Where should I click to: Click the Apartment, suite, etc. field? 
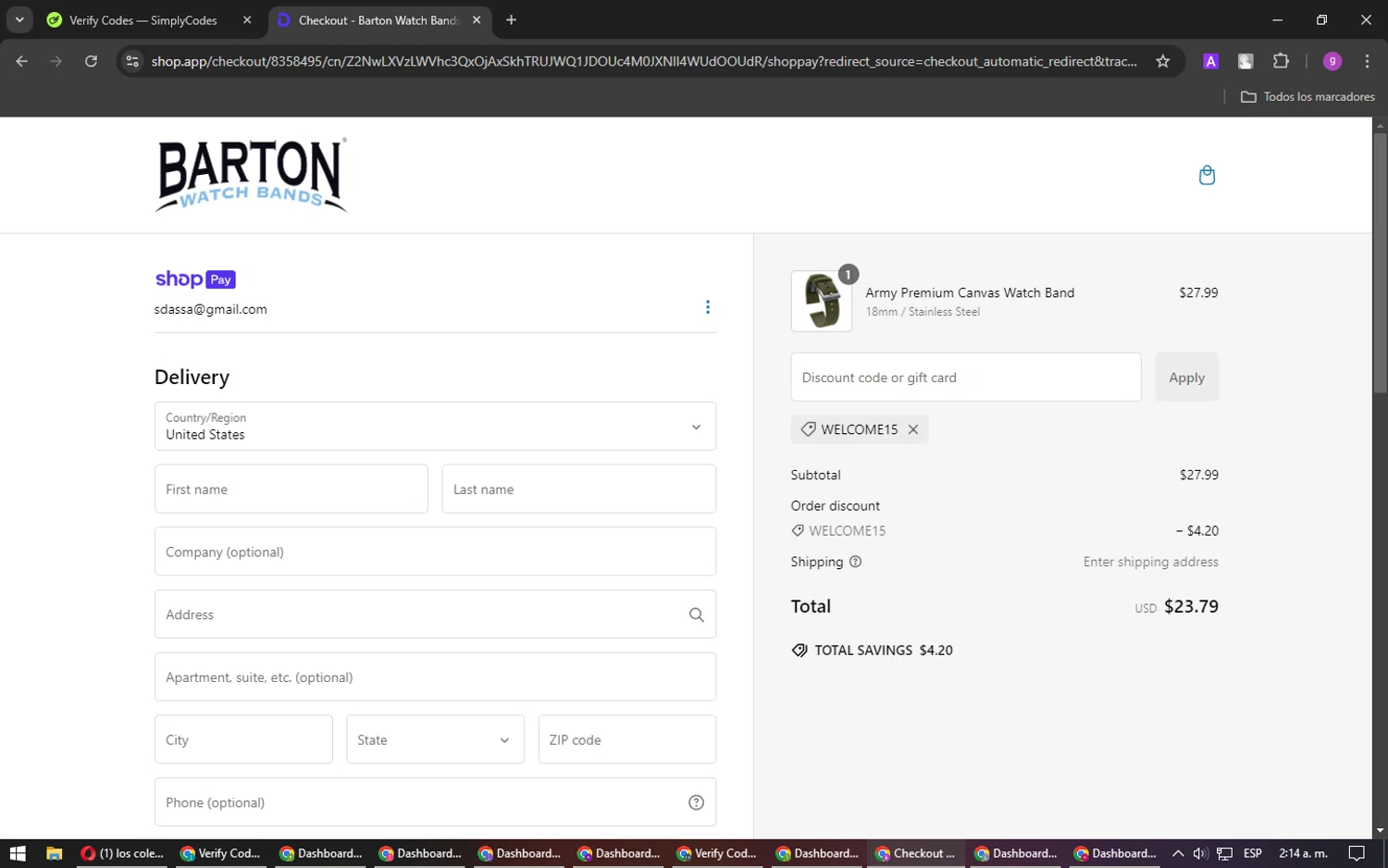435,676
